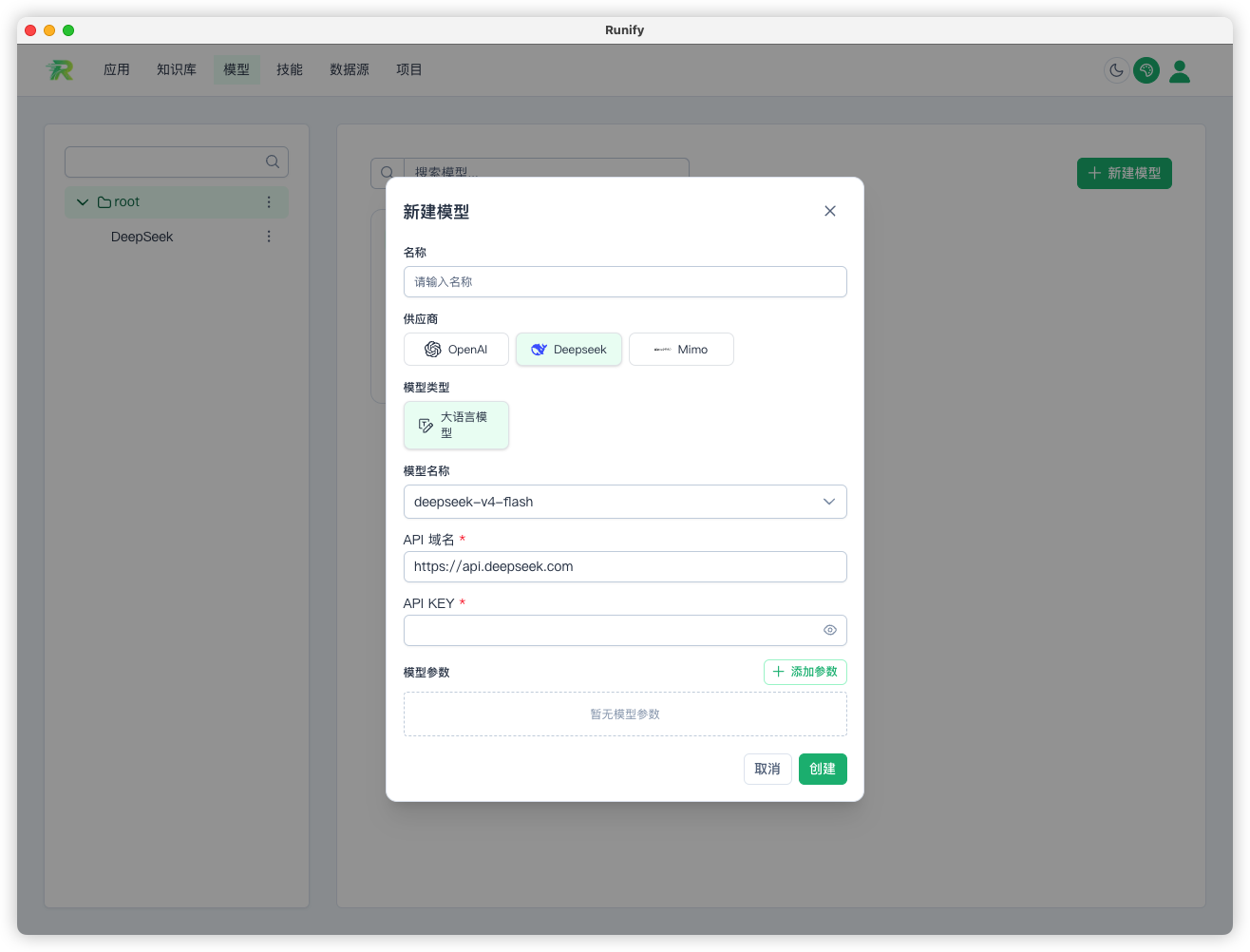This screenshot has width=1250, height=952.
Task: Close the 新建模型 dialog
Action: coord(830,211)
